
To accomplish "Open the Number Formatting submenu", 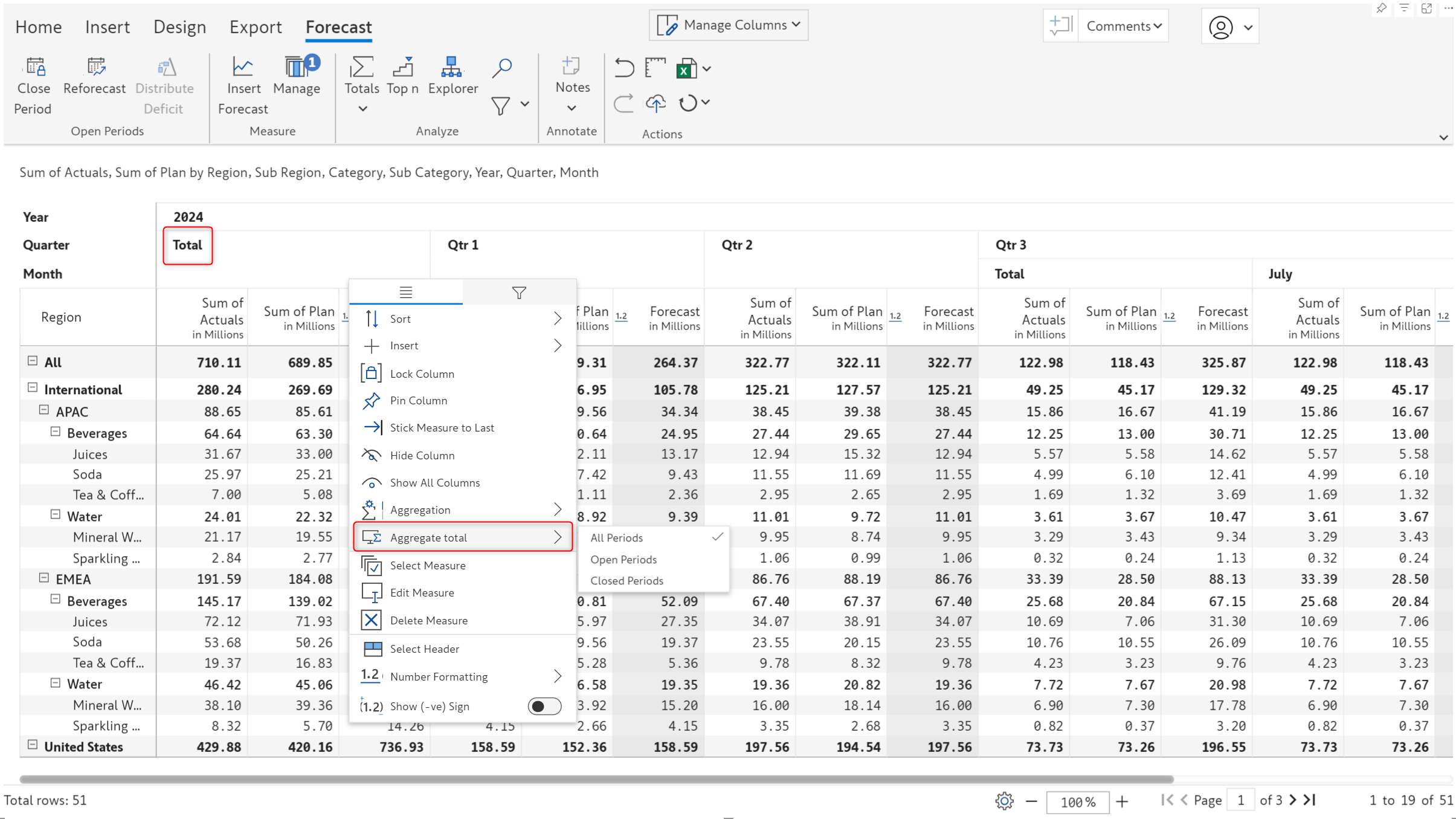I will (462, 676).
